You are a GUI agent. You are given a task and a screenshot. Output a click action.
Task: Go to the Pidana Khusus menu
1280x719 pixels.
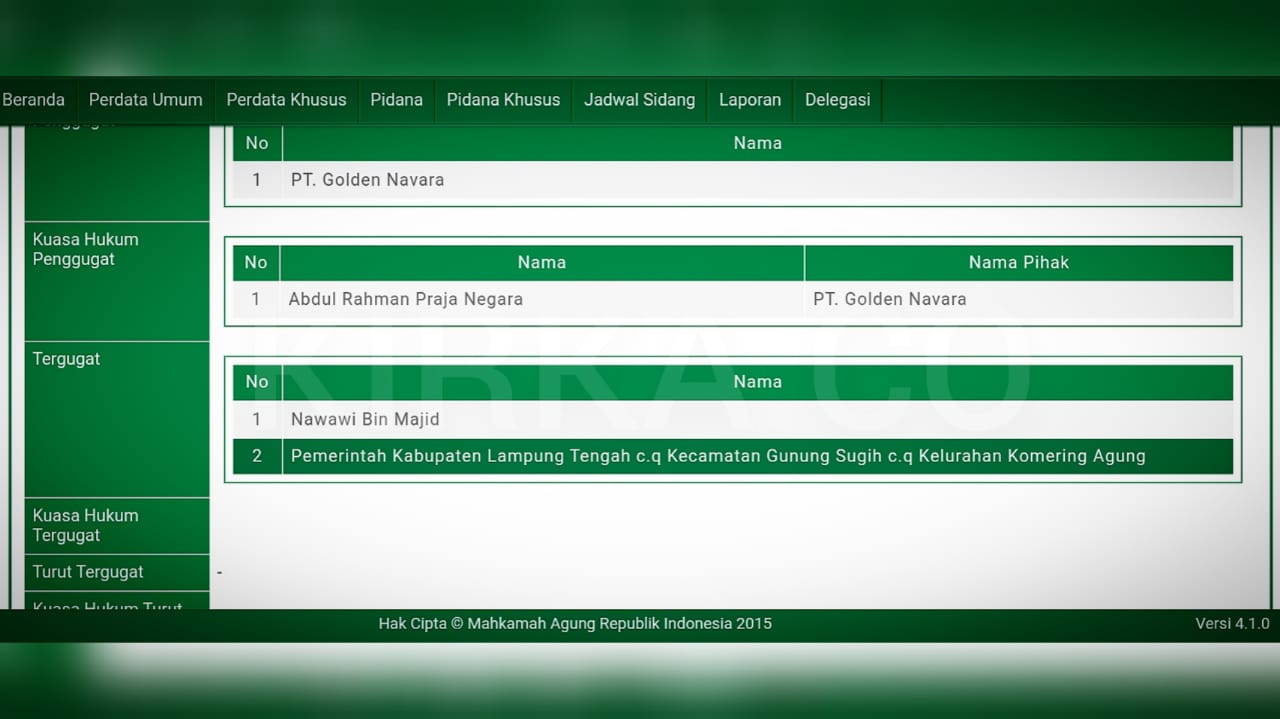coord(503,100)
